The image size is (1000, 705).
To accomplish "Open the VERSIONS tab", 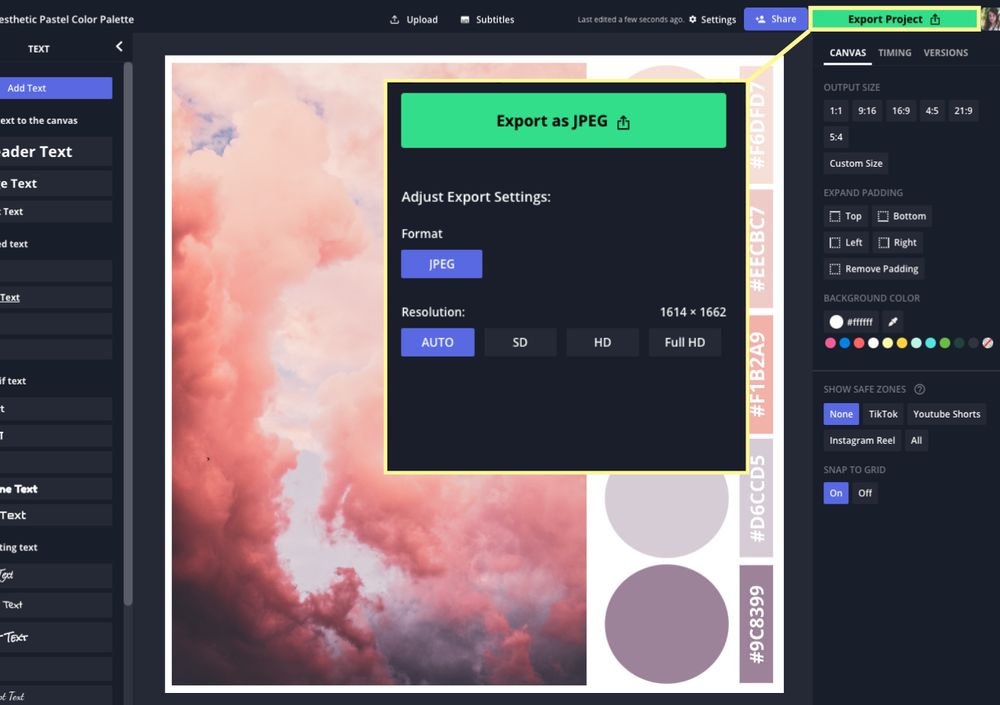I will (946, 52).
